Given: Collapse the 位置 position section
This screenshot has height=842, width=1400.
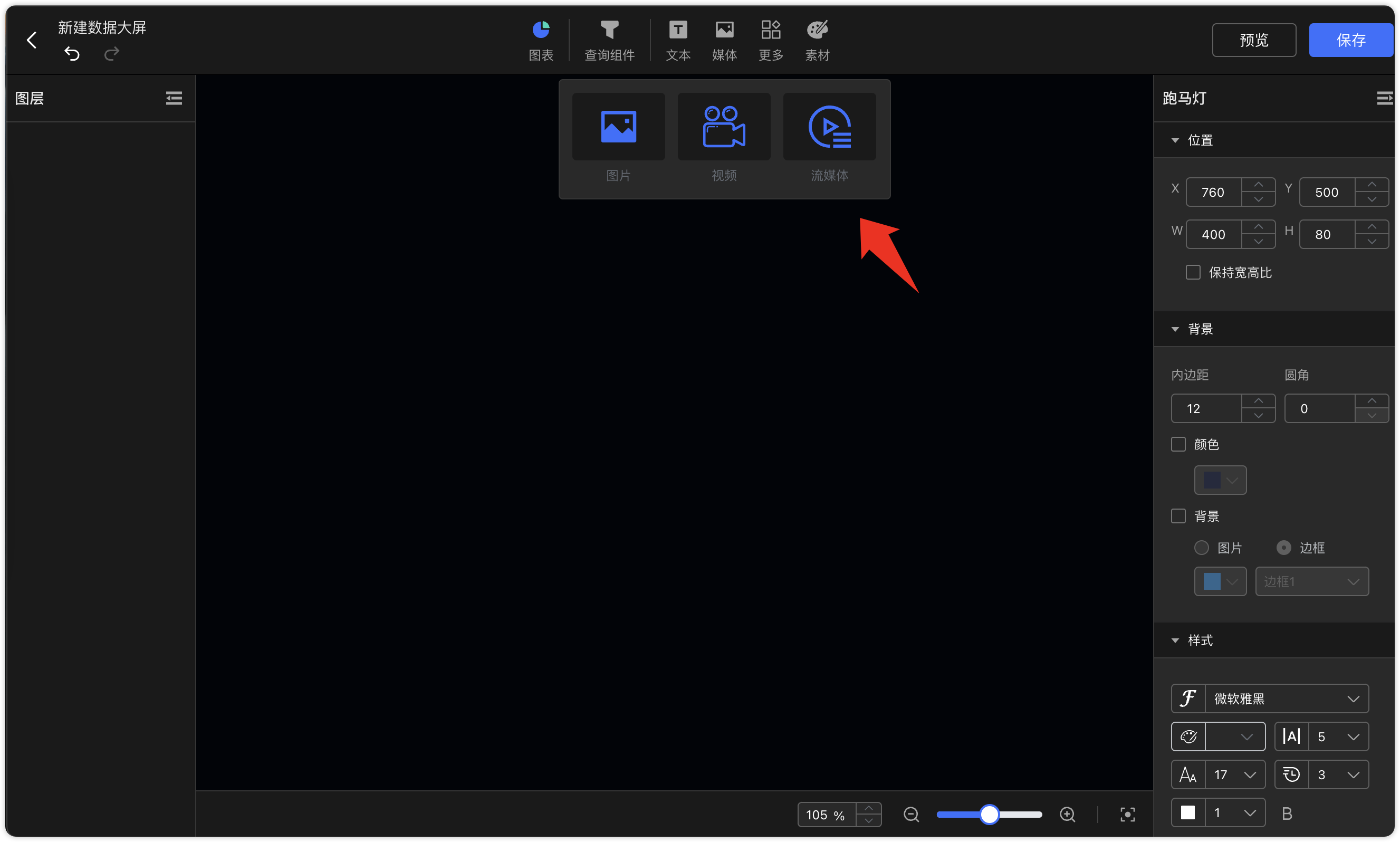Looking at the screenshot, I should 1175,140.
